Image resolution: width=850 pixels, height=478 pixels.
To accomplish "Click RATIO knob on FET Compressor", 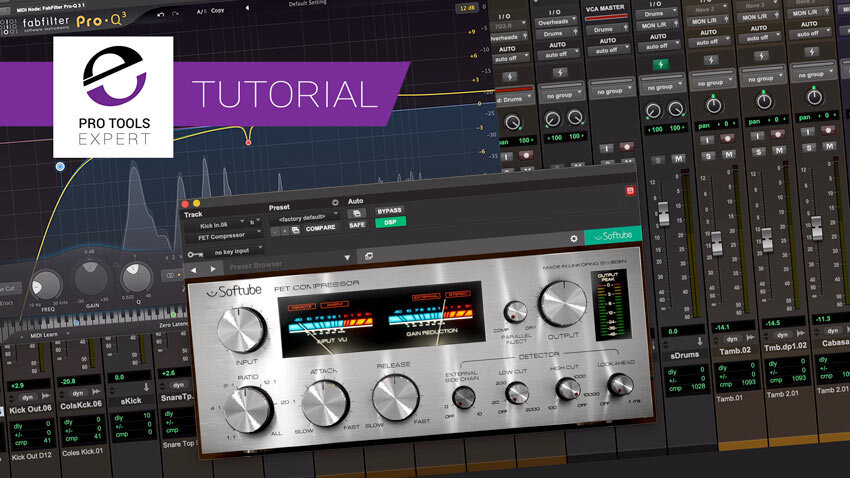I will (248, 411).
